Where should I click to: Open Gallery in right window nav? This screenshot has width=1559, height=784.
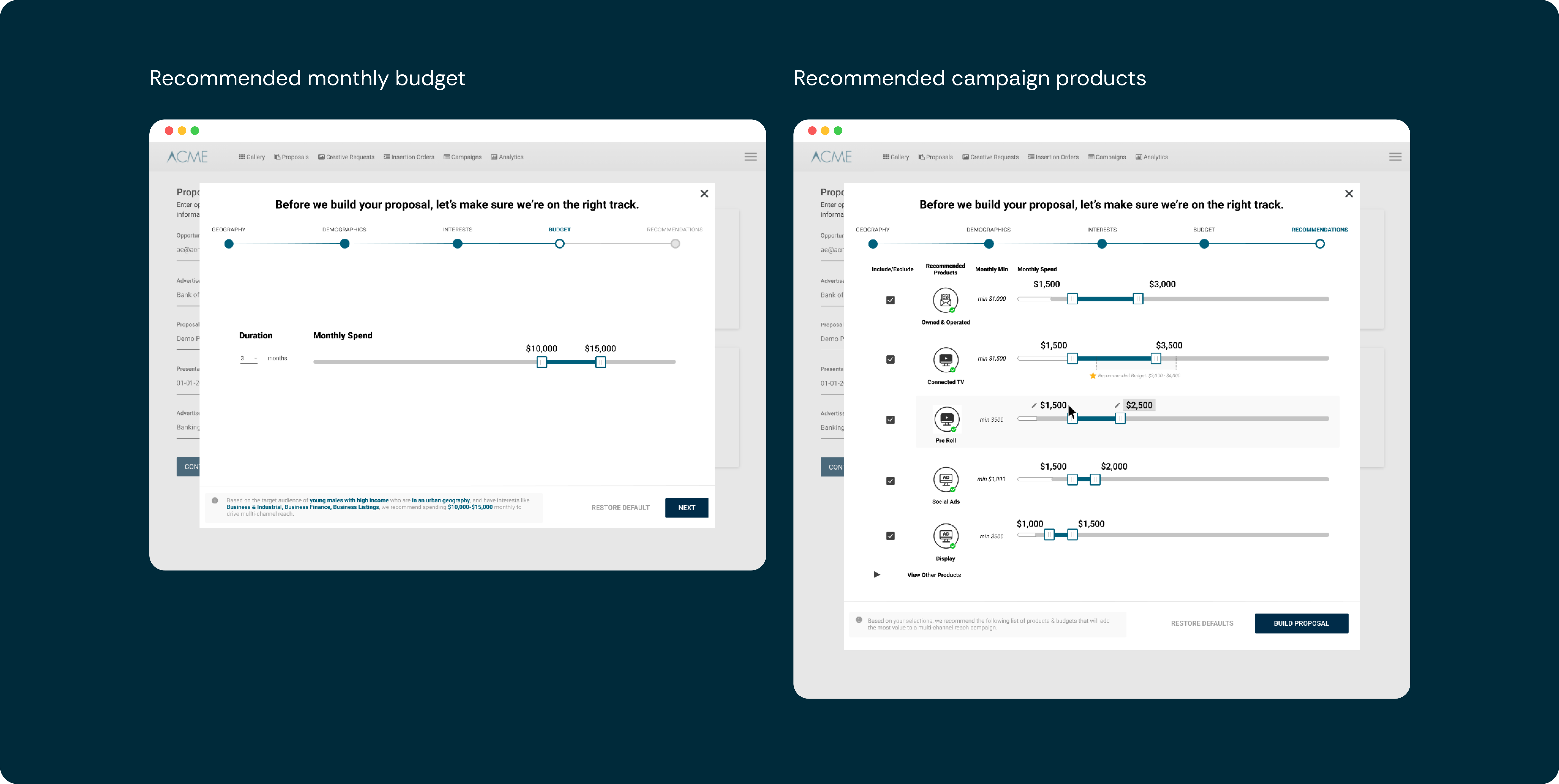[896, 157]
